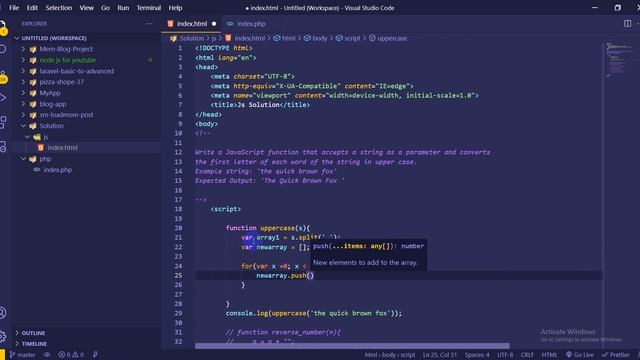Open the View menu

87,8
